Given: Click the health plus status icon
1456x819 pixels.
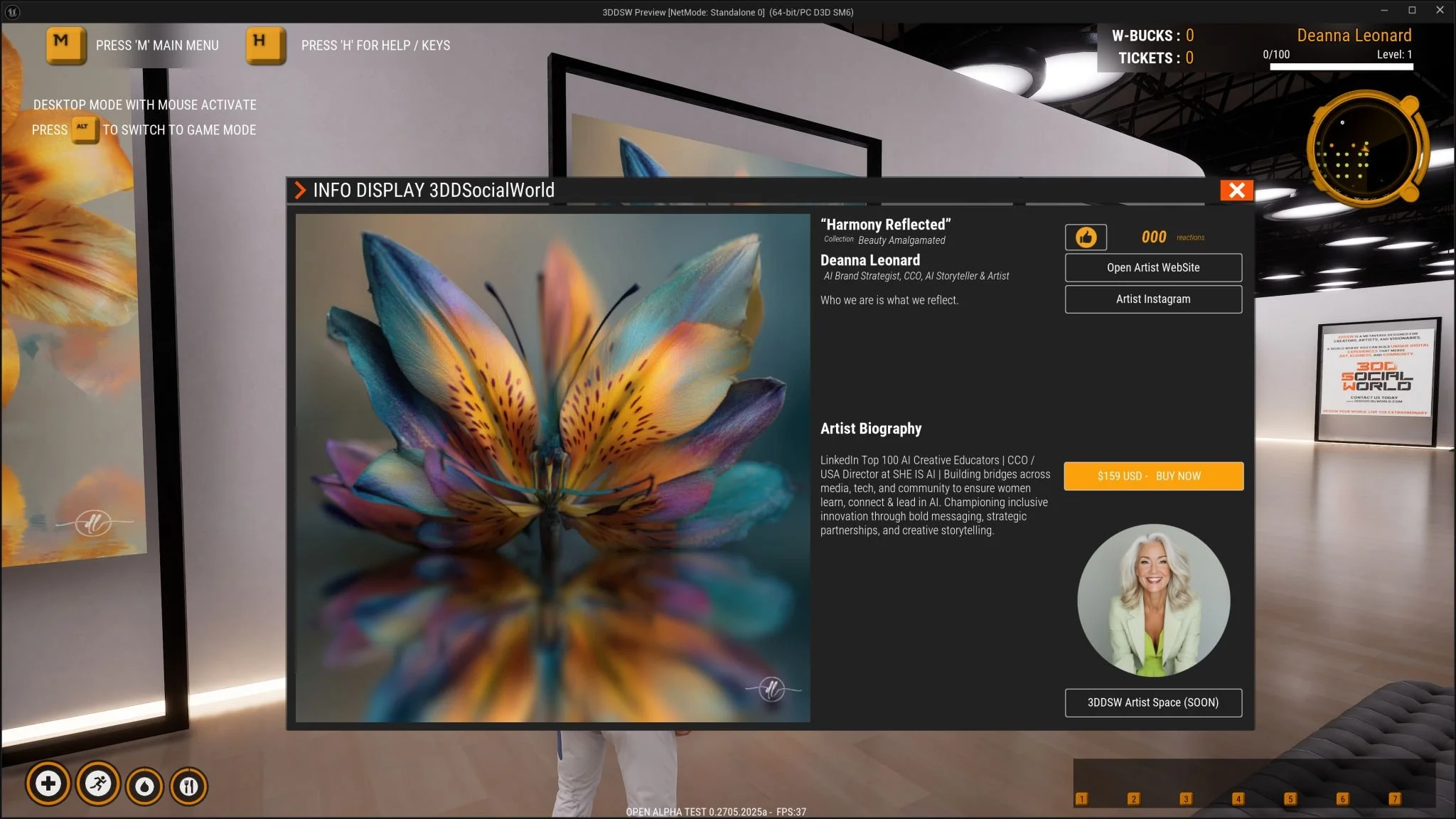Looking at the screenshot, I should pos(48,784).
